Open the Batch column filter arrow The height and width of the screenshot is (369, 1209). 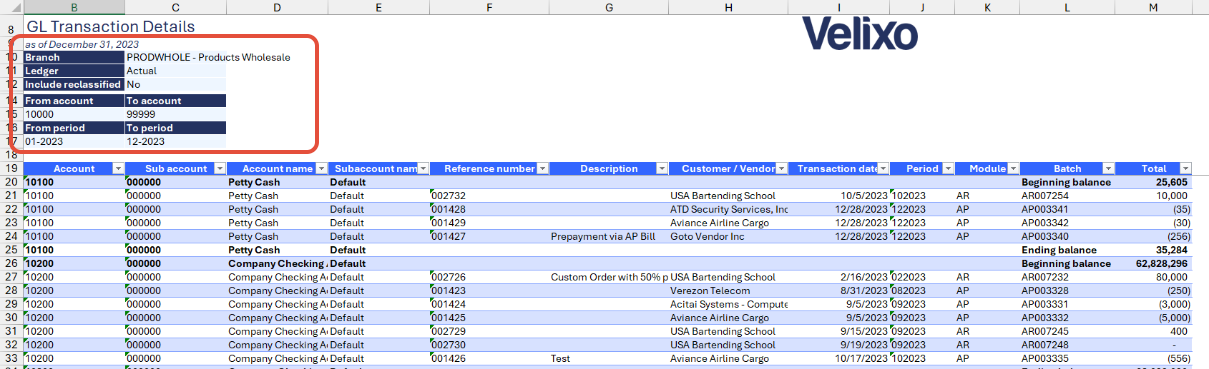1109,169
